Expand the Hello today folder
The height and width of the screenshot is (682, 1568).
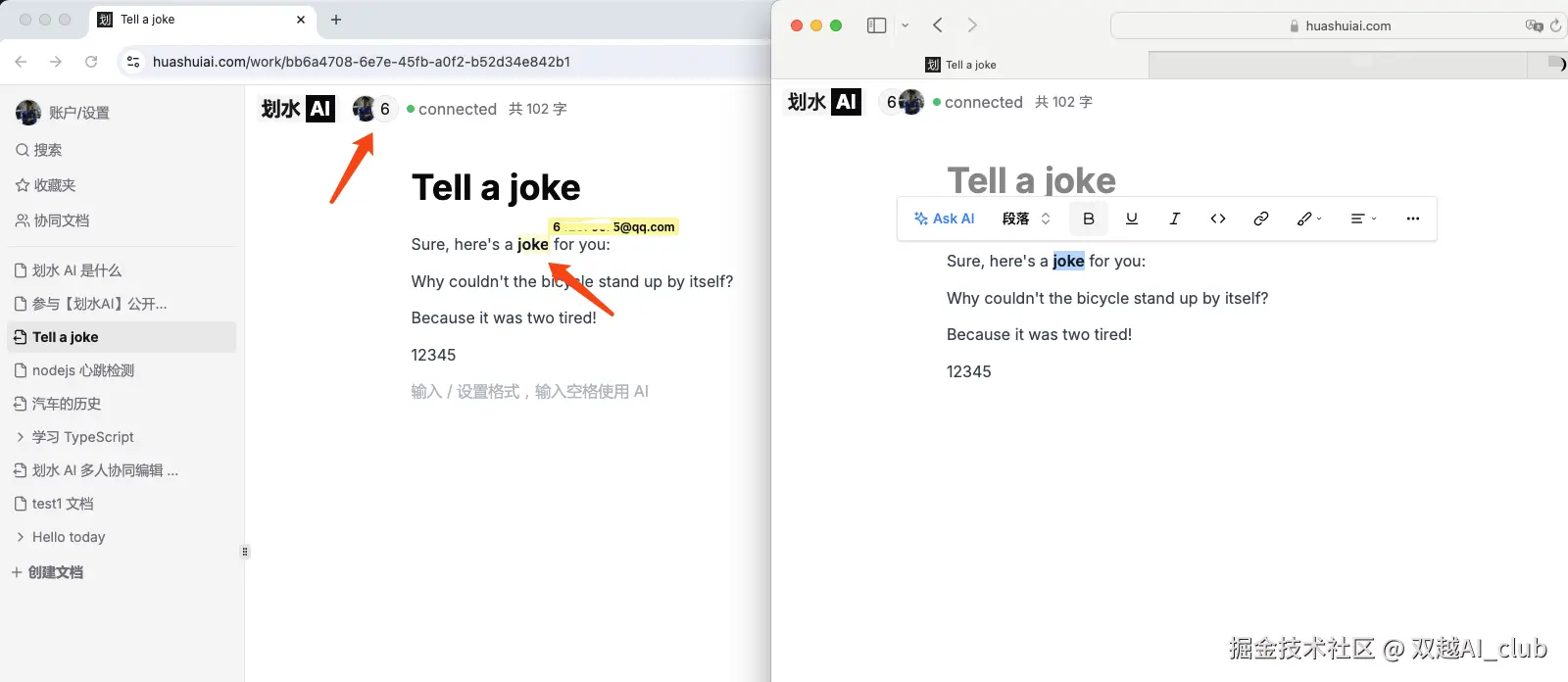click(21, 537)
